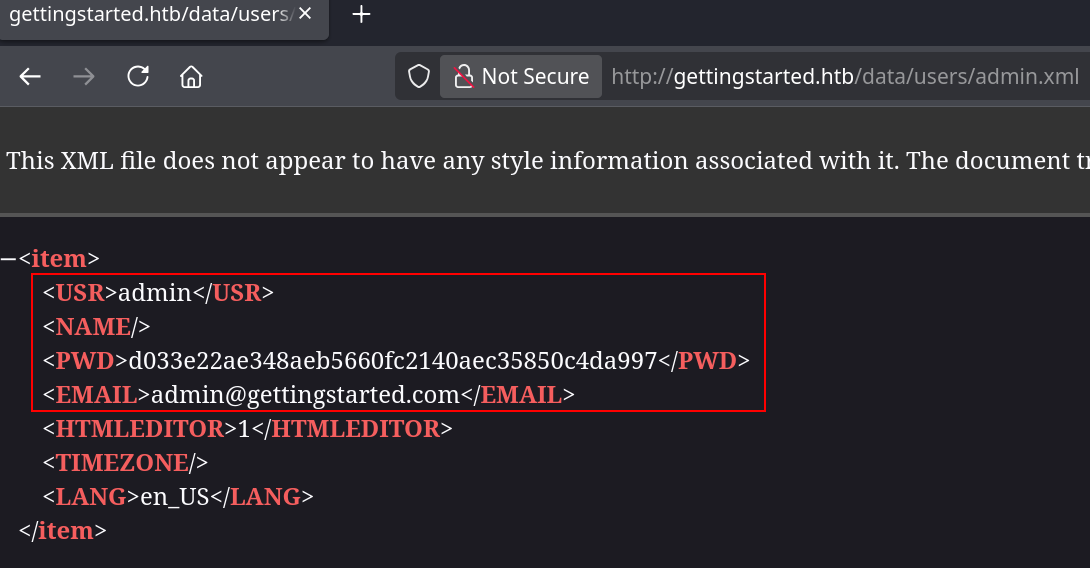Viewport: 1090px width, 568px height.
Task: Click the closing item tag
Action: (x=62, y=531)
